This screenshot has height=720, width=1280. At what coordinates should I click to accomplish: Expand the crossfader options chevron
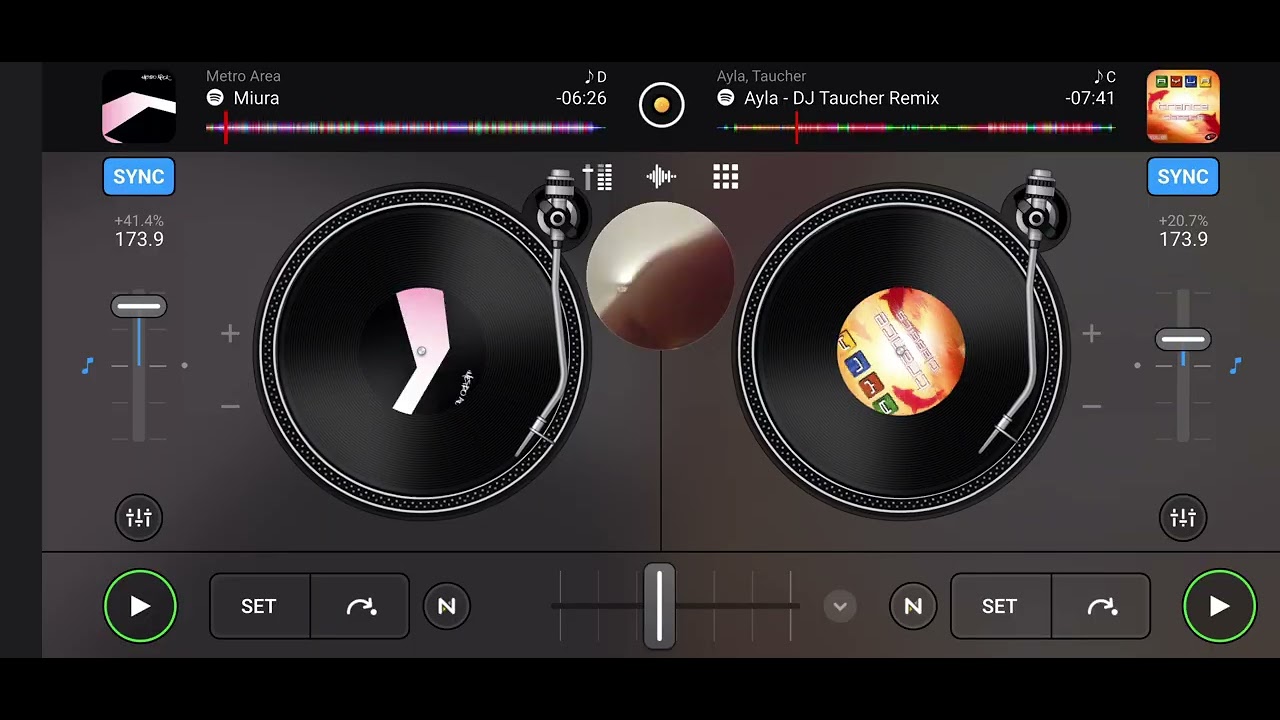coord(840,606)
